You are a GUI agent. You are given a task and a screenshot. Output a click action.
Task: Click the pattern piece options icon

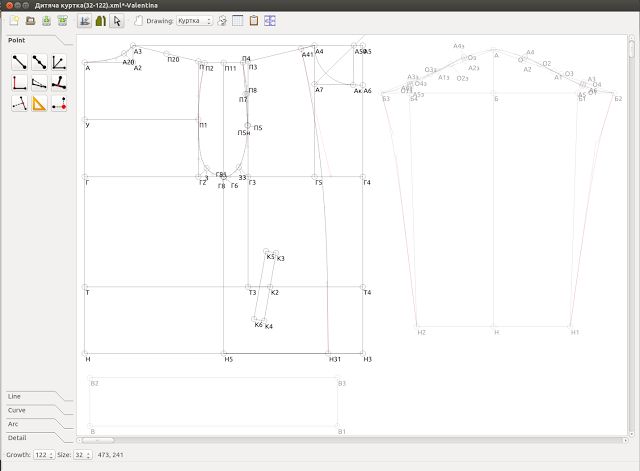(x=222, y=21)
